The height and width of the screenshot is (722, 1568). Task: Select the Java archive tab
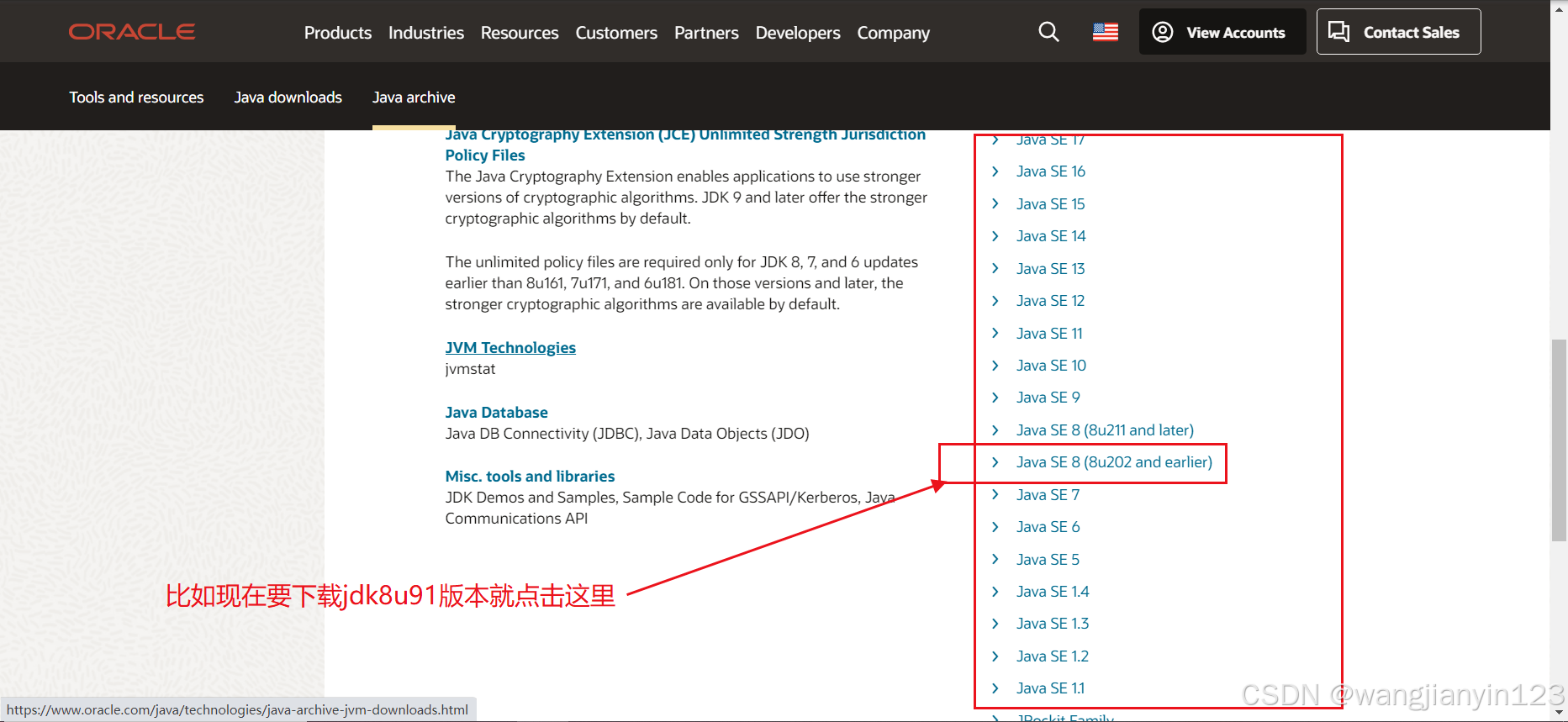coord(414,97)
